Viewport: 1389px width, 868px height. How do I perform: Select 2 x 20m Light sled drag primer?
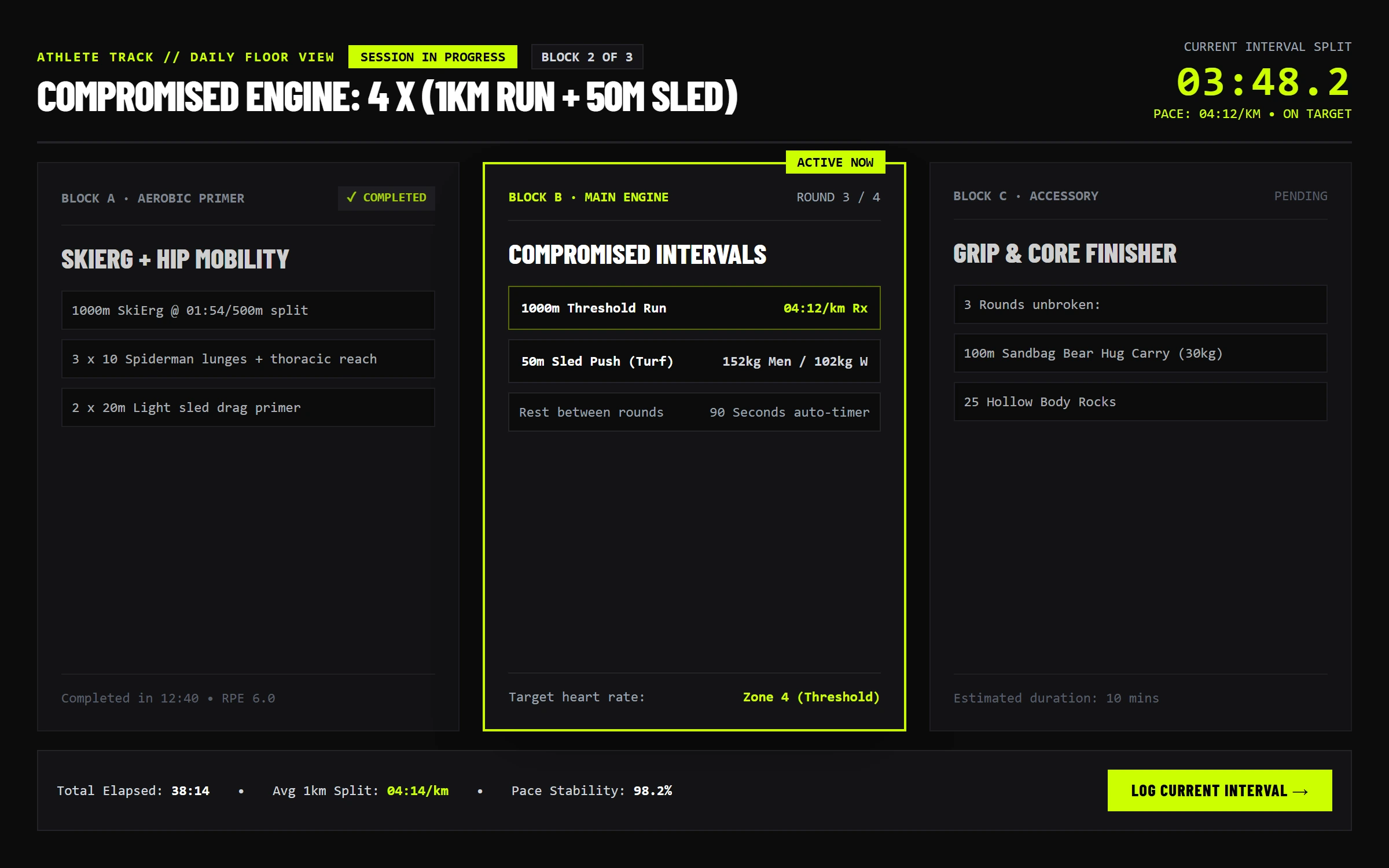[x=248, y=407]
